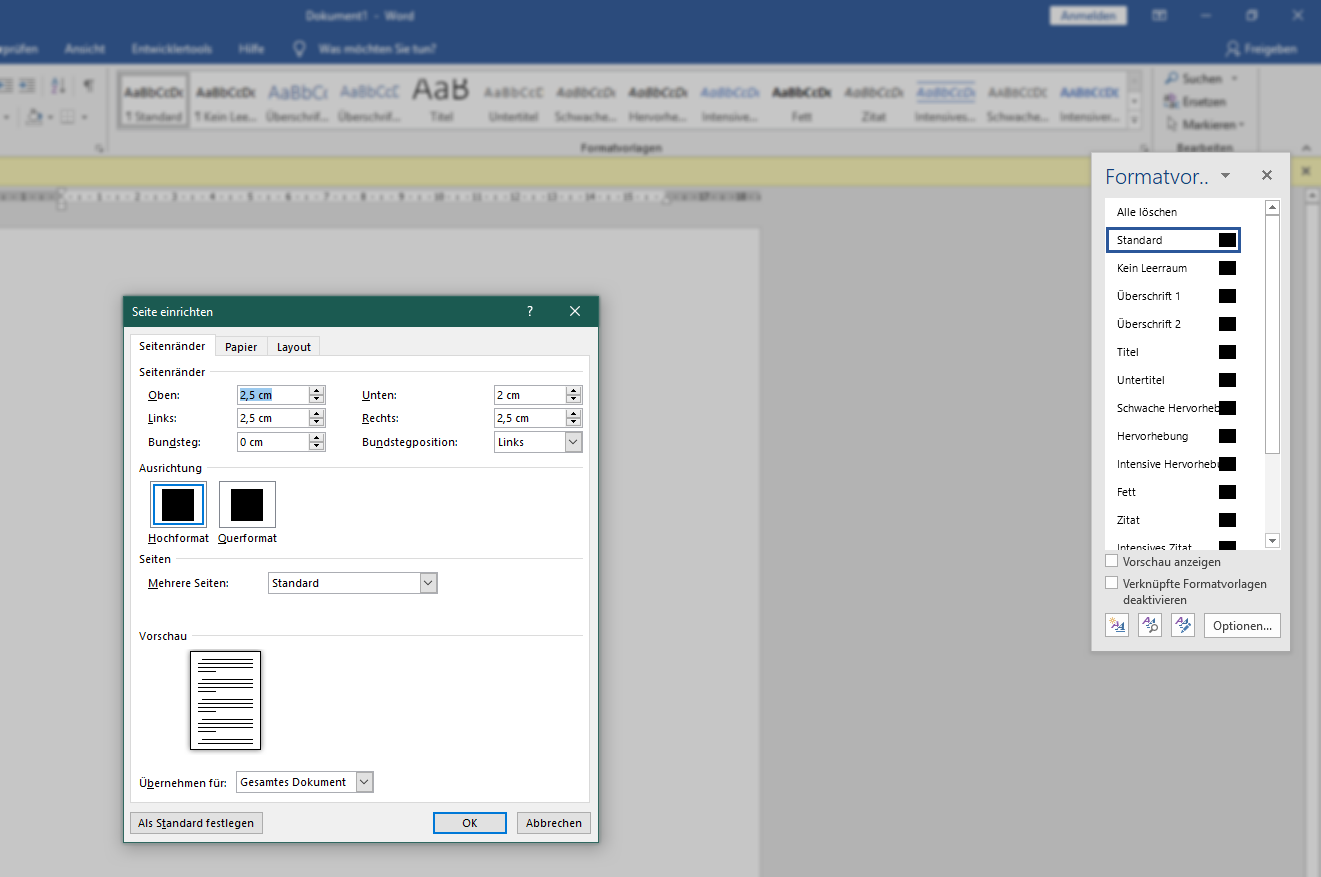Click the Optionen... button
Viewport: 1321px width, 877px height.
click(x=1242, y=626)
